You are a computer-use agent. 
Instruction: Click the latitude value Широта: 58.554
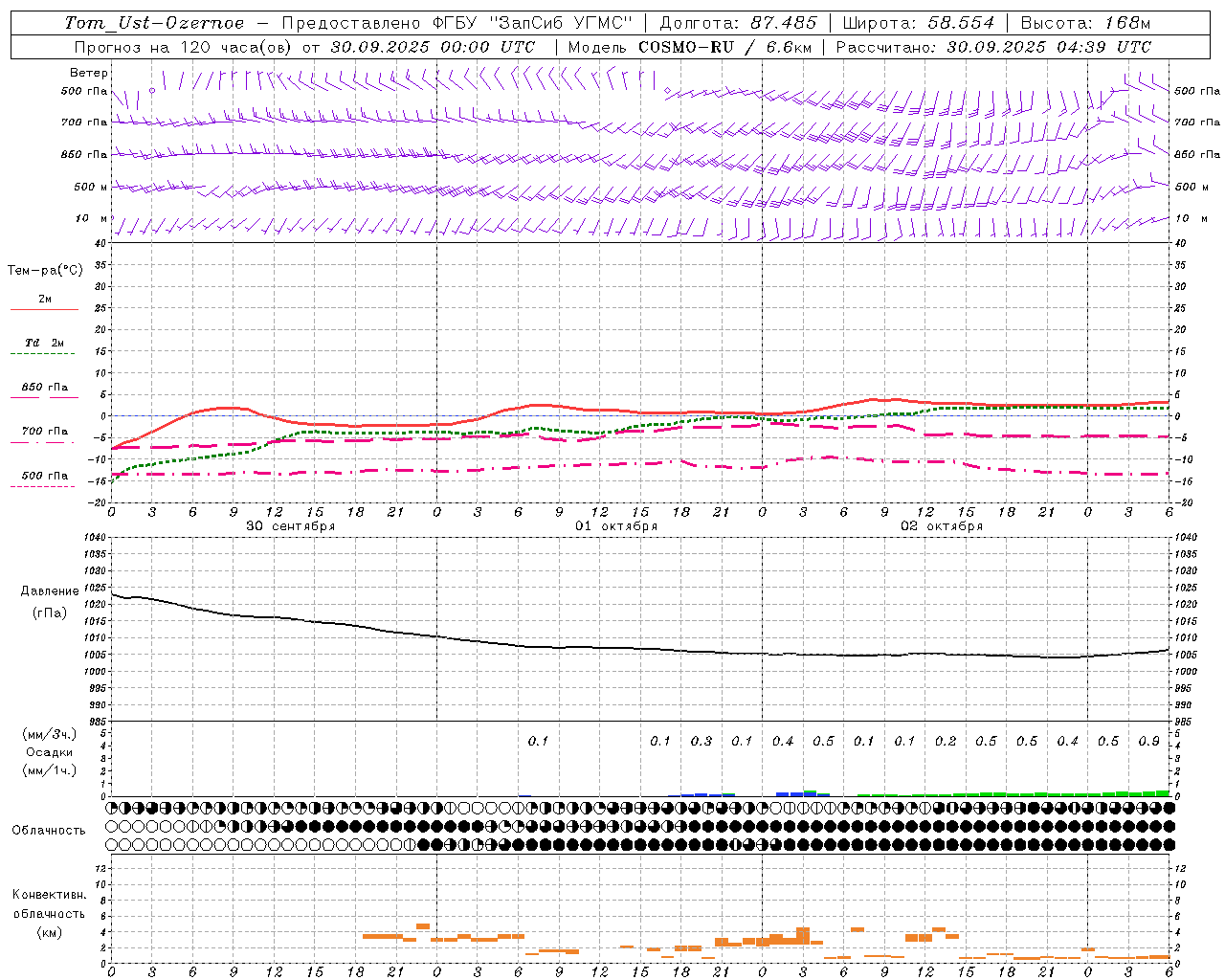tap(919, 23)
